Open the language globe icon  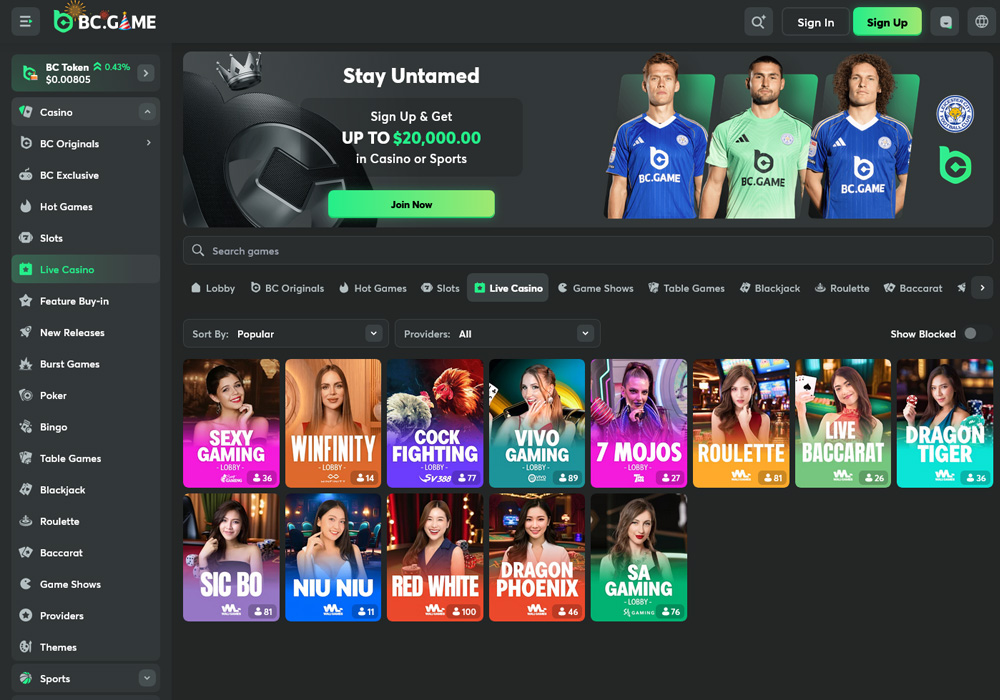pyautogui.click(x=982, y=22)
